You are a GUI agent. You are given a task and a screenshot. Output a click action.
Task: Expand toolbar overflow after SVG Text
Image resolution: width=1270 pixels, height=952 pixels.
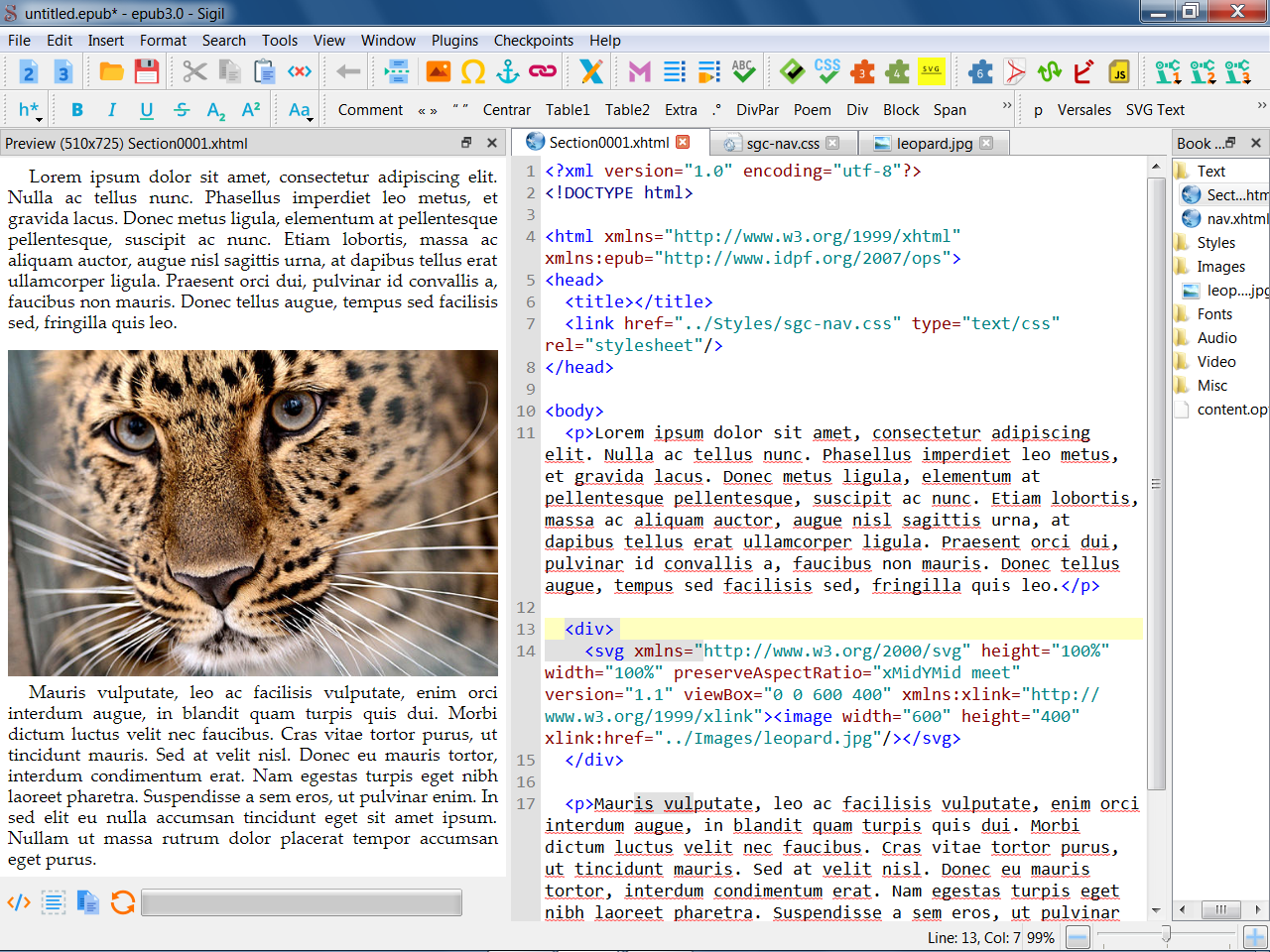tap(1261, 105)
